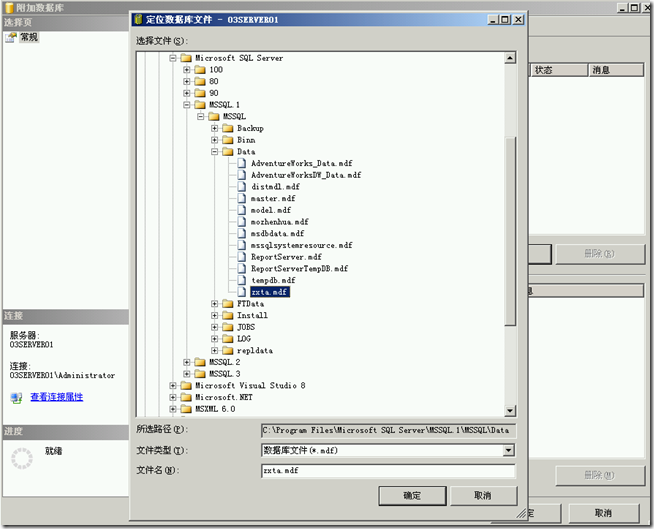Click the AdventureWorks_Data.mdf file icon
Viewport: 654px width, 529px height.
[x=241, y=163]
